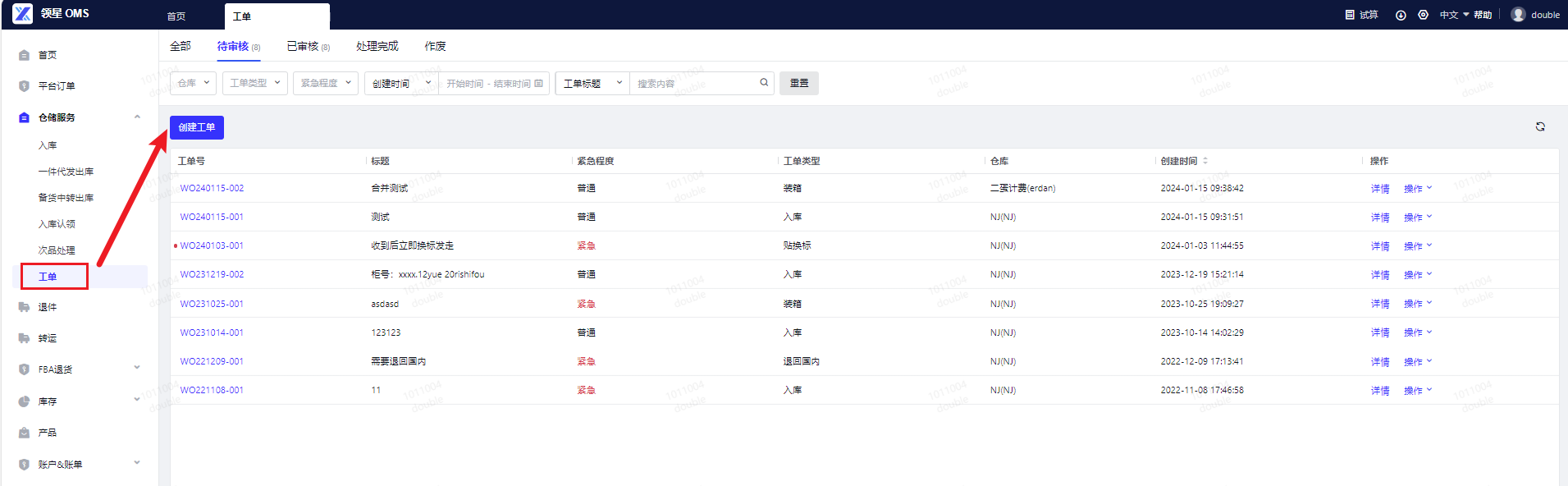Open 备货中转出库 in the sidebar
Viewport: 1568px width, 486px height.
(x=66, y=198)
